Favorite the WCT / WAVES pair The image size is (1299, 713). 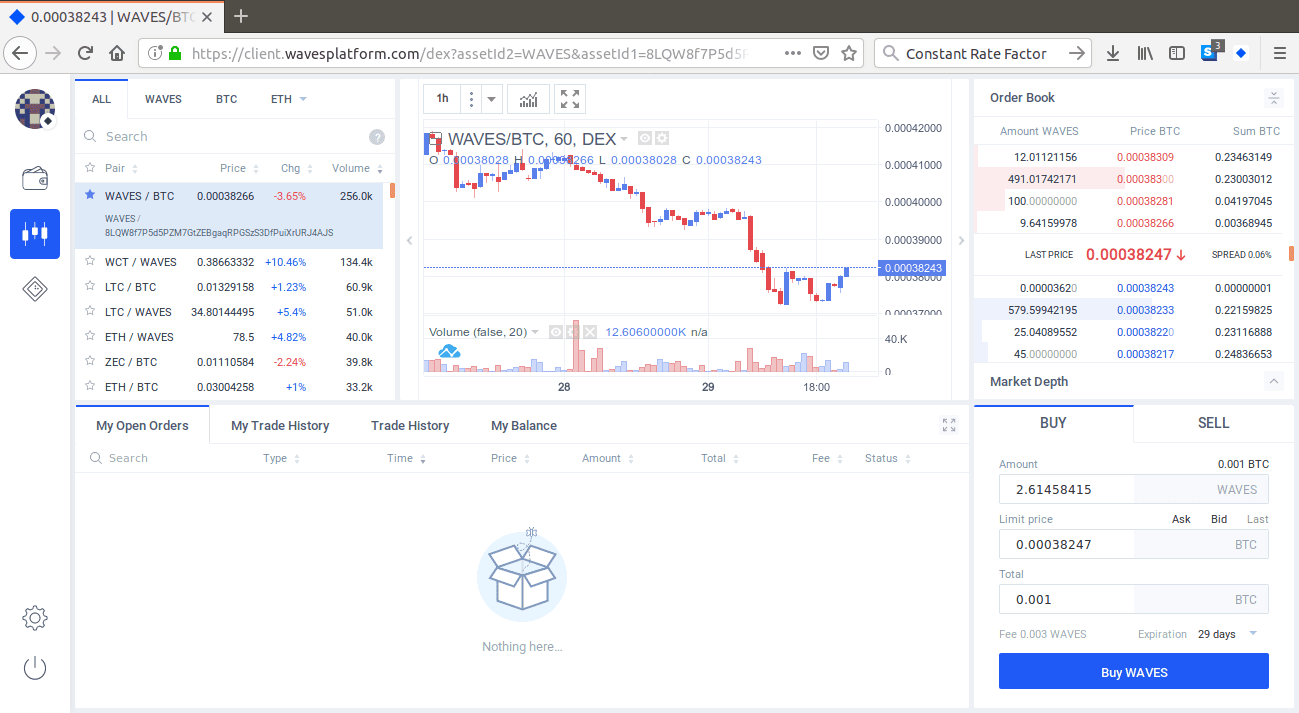click(x=90, y=262)
